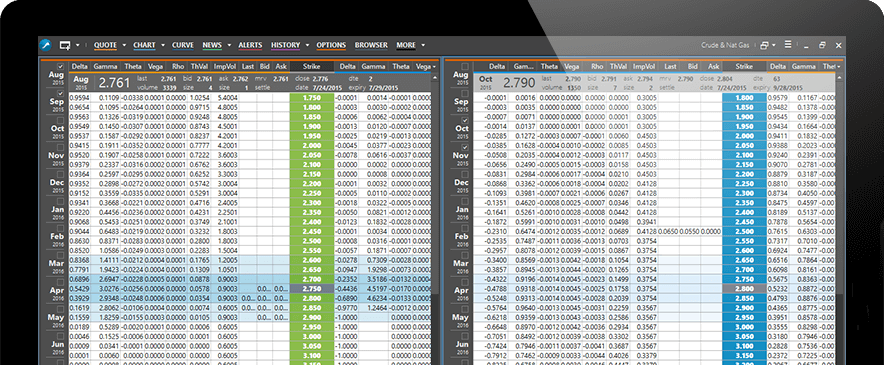Viewport: 884px width, 365px height.
Task: Select highlighted strike 2.750 in Aug panel
Action: (311, 288)
